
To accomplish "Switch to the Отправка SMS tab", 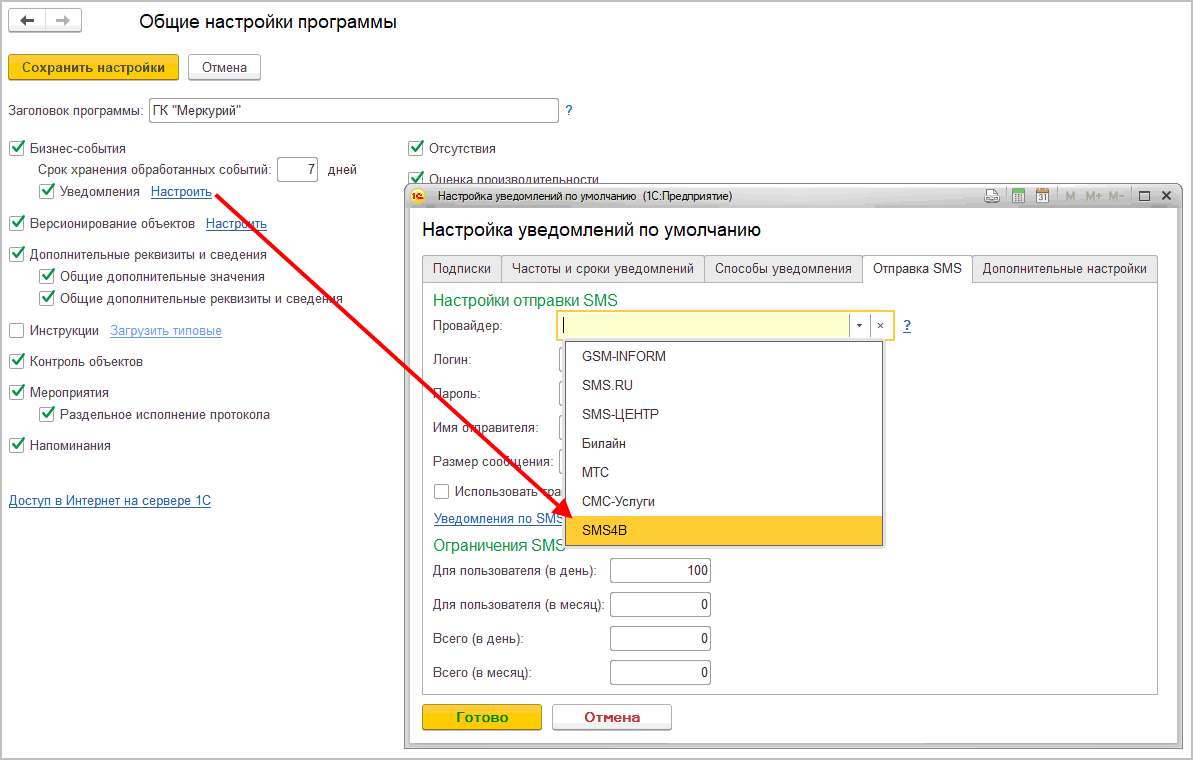I will (x=917, y=269).
